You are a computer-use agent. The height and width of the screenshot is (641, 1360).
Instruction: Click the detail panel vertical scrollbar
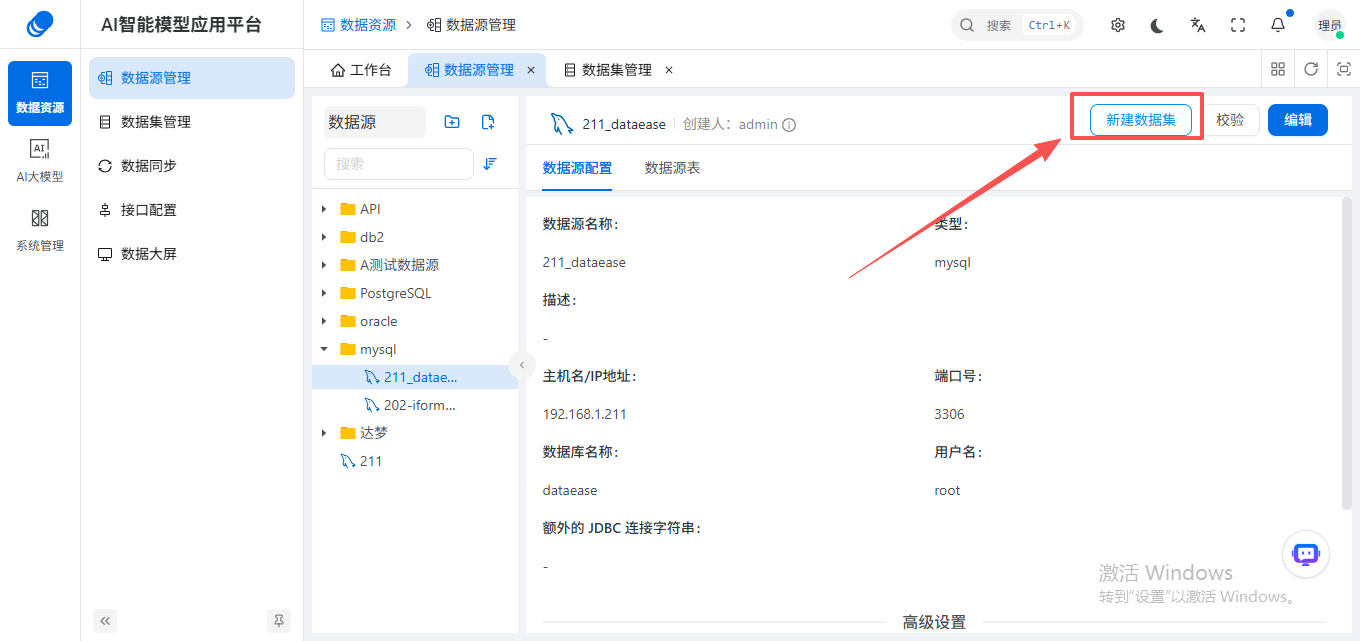[1346, 353]
